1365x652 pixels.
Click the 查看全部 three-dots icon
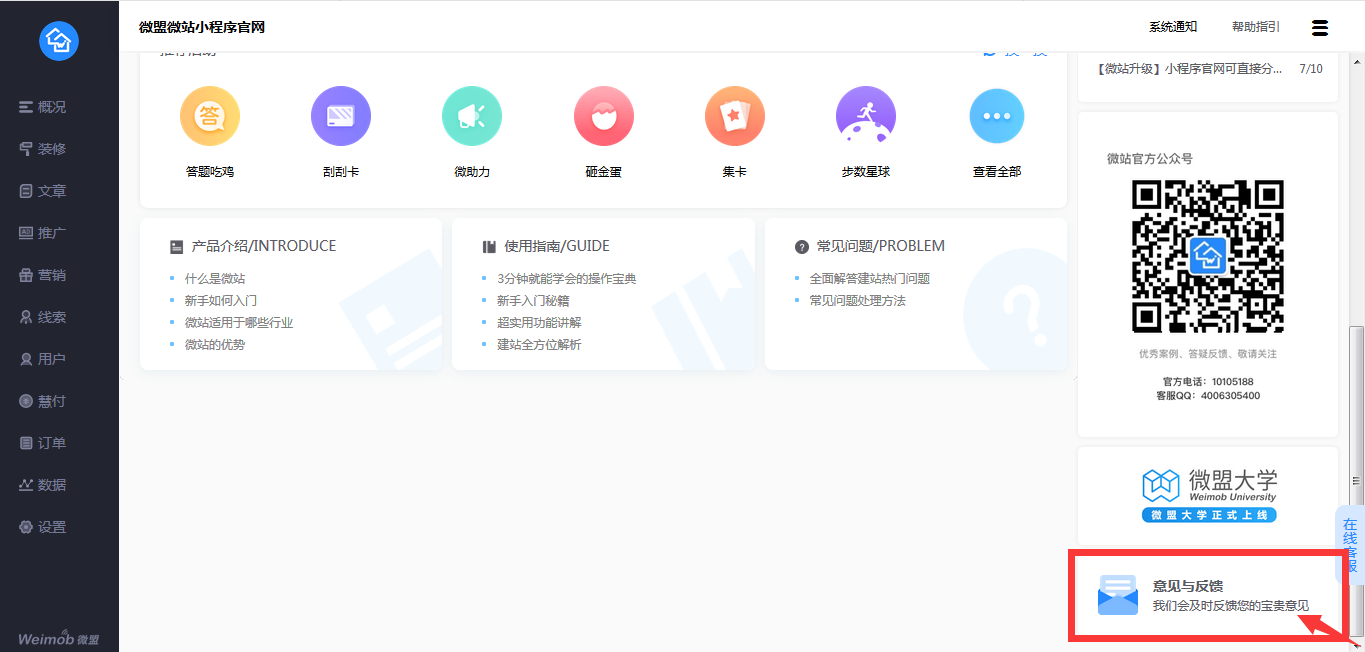[997, 116]
